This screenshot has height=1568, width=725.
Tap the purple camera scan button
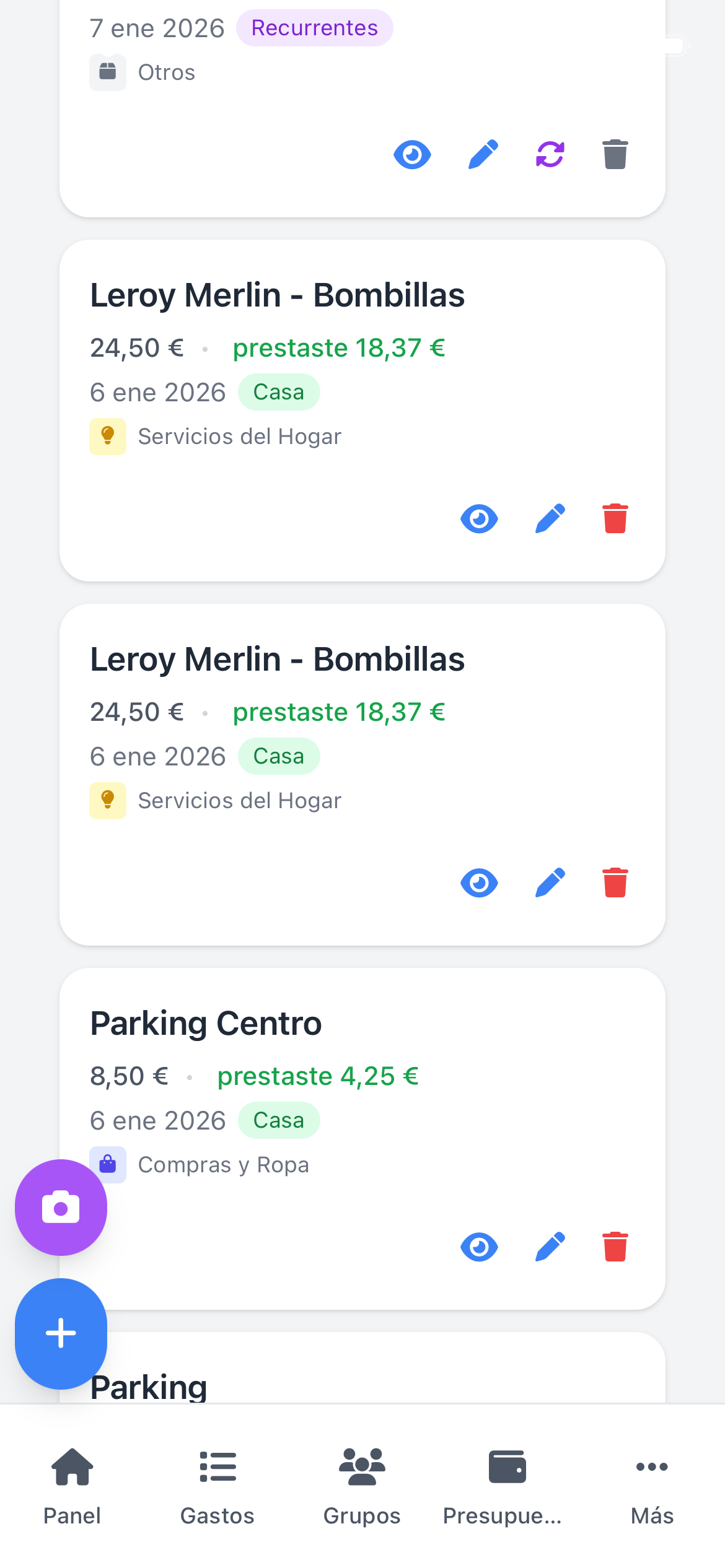point(61,1208)
